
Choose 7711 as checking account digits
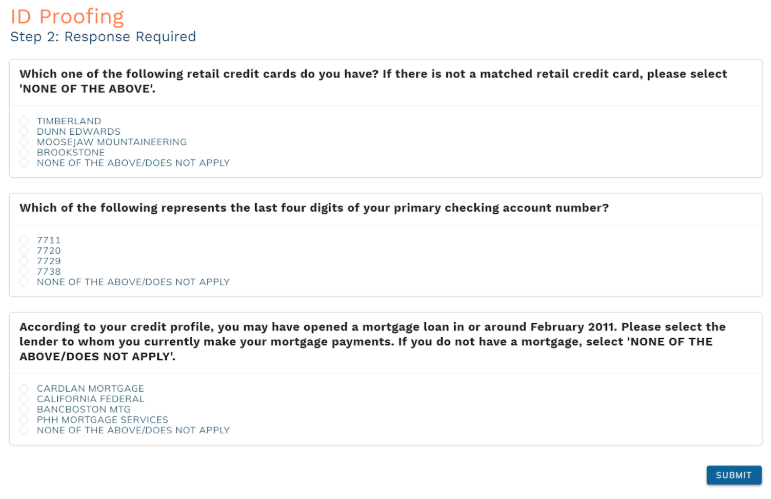tap(24, 240)
